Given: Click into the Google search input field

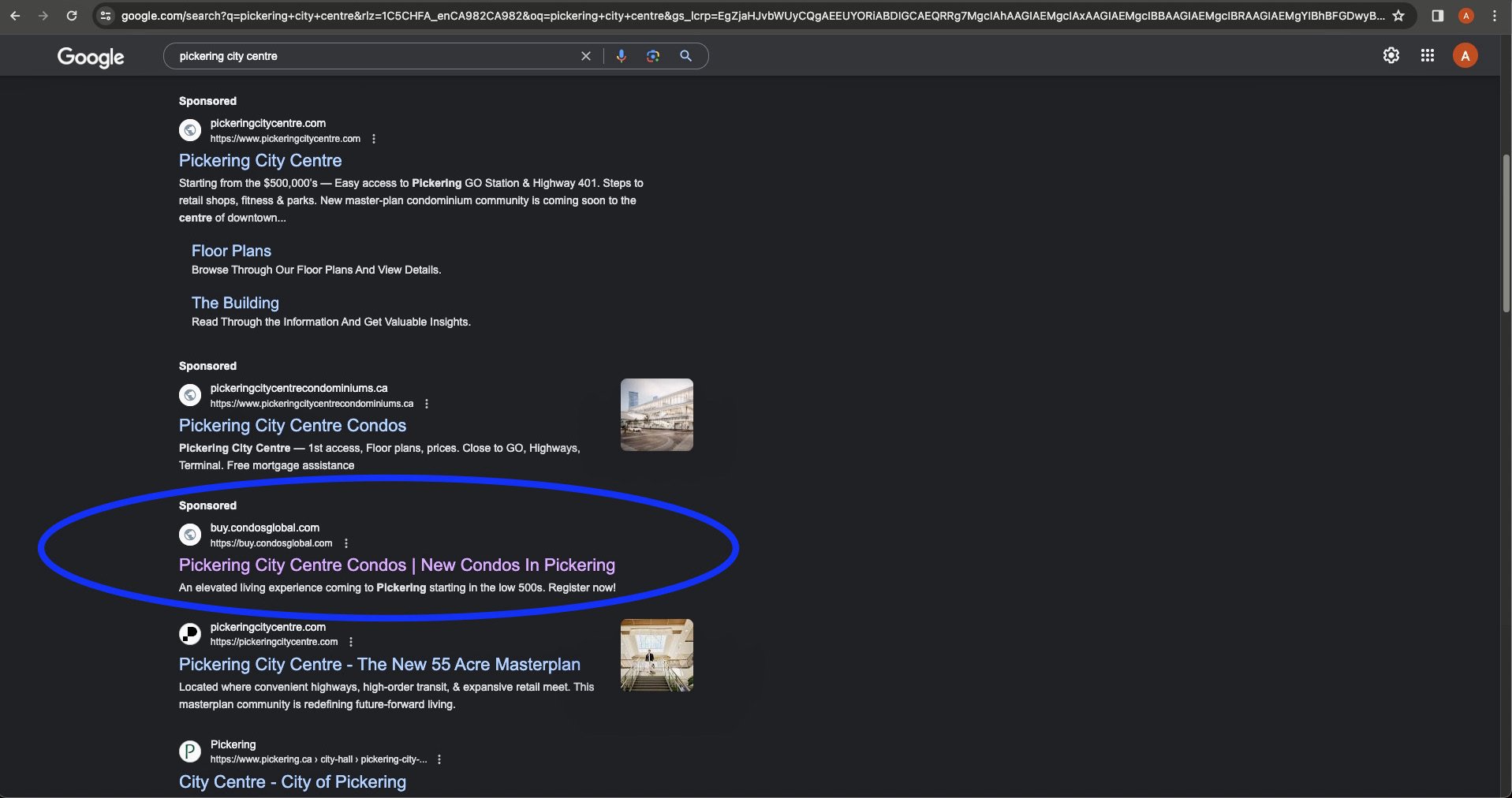Looking at the screenshot, I should [x=375, y=56].
